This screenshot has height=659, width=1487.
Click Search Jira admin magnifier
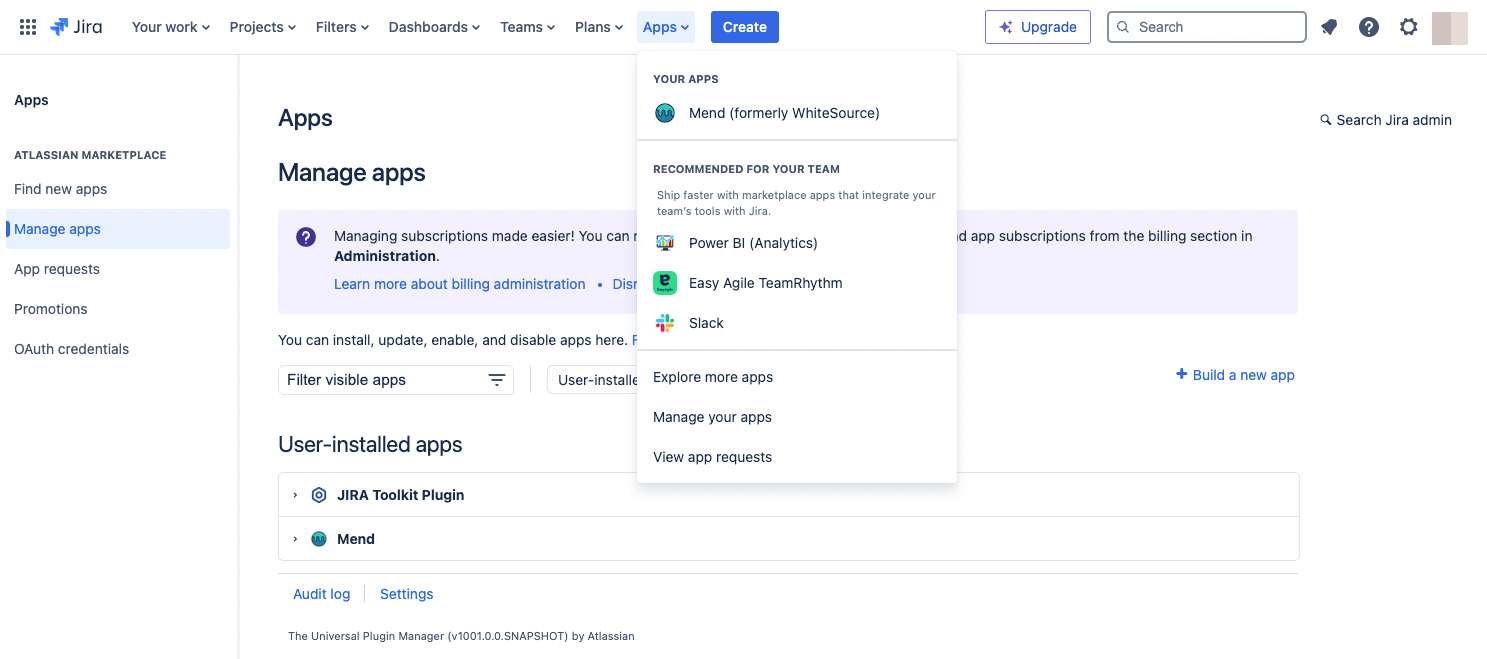click(x=1325, y=120)
